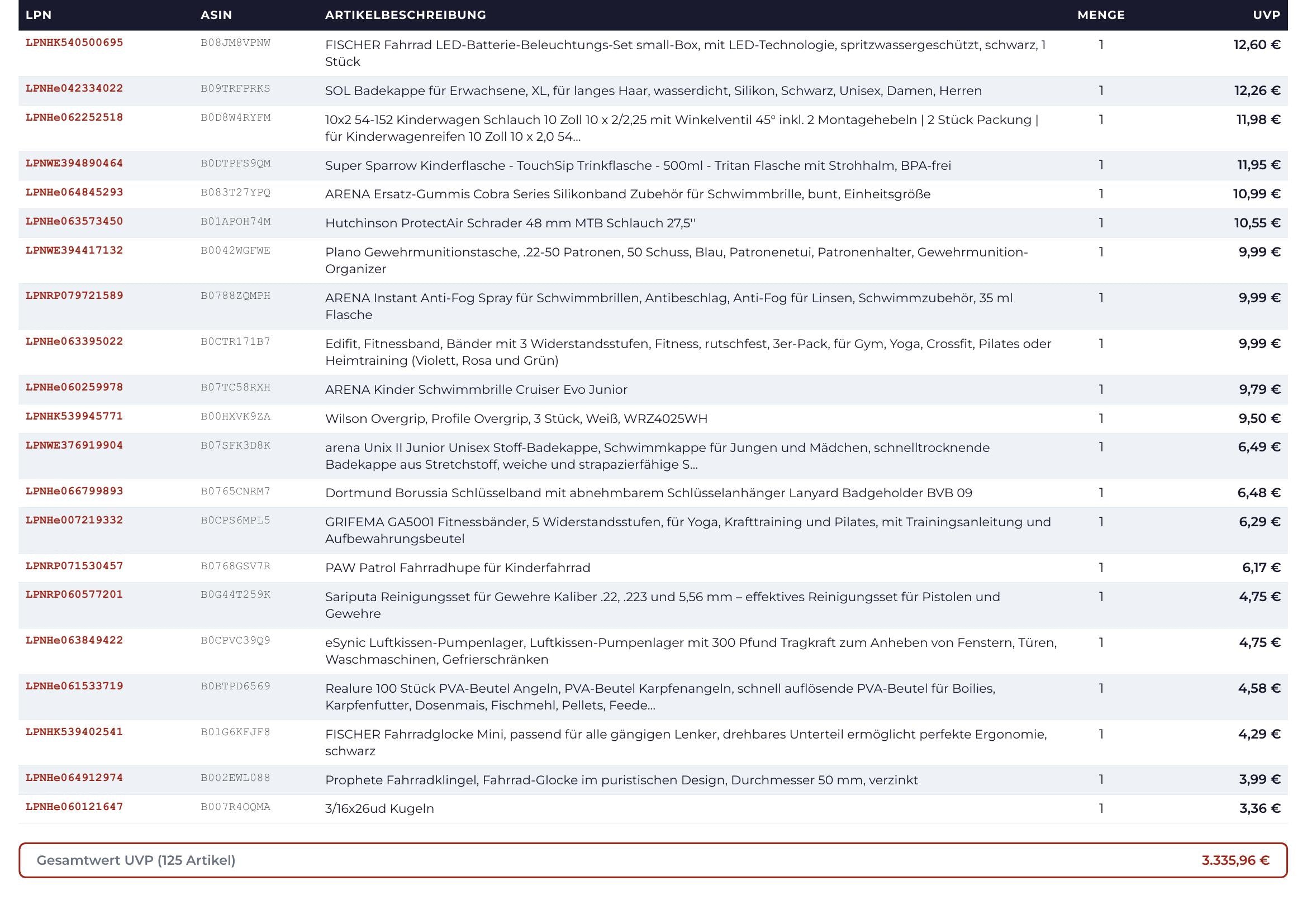
Task: Click the FISCHER Fahrrad LED-Batterie-Beleuchtungs-Set description
Action: coord(686,54)
